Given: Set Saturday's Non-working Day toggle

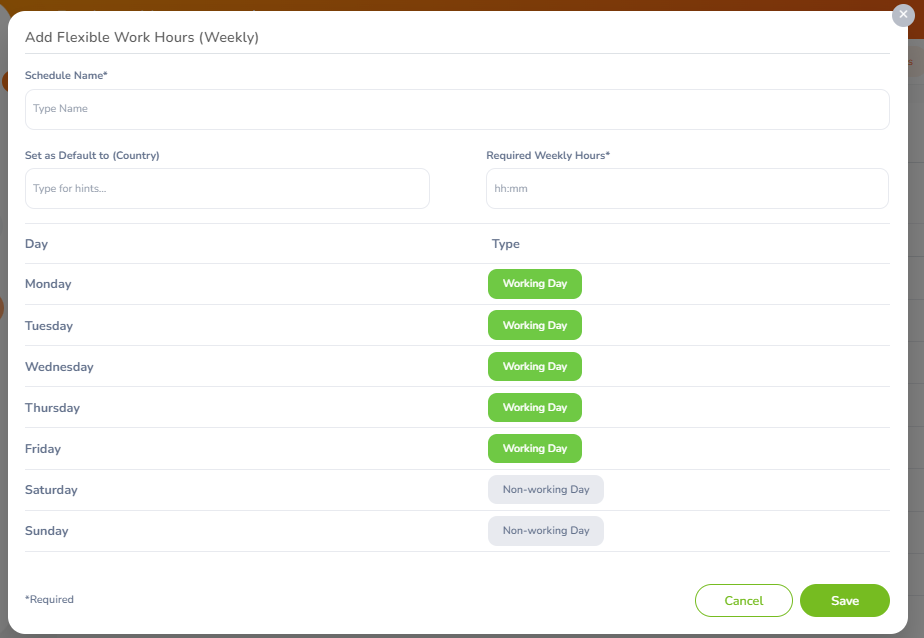Looking at the screenshot, I should coord(545,490).
